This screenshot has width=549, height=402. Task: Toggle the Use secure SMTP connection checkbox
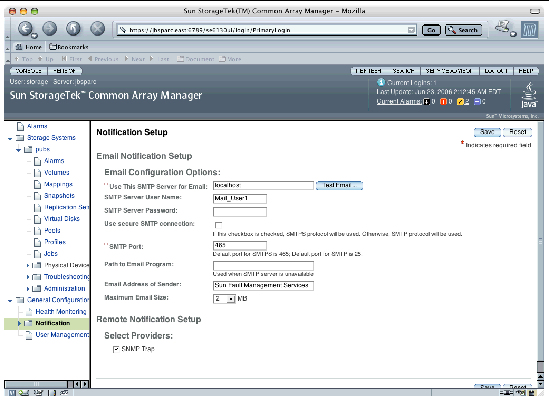point(218,225)
